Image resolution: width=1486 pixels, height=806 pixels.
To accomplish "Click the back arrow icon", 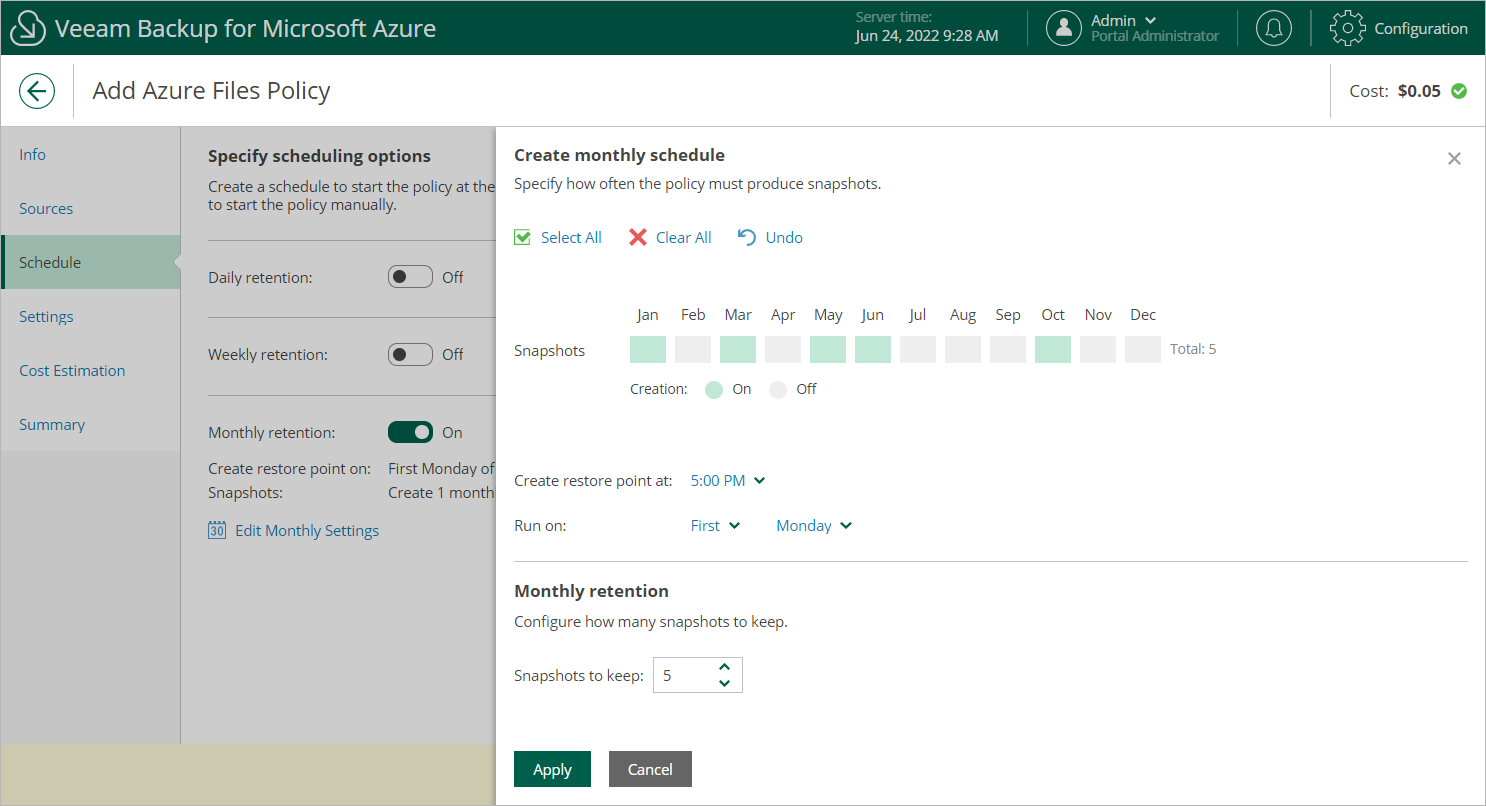I will [x=37, y=92].
